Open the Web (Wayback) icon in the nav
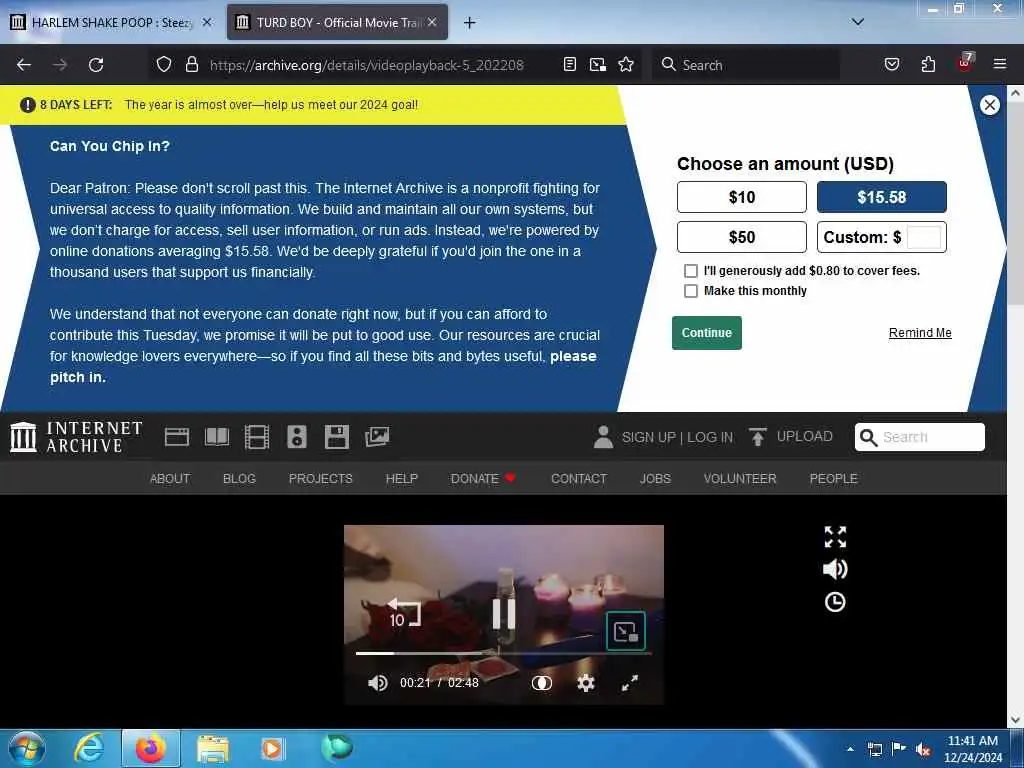This screenshot has height=768, width=1024. pyautogui.click(x=177, y=437)
